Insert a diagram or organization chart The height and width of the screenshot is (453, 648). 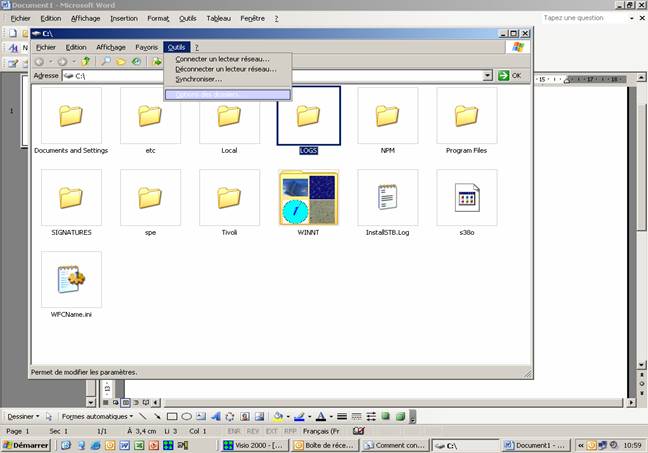pyautogui.click(x=230, y=417)
